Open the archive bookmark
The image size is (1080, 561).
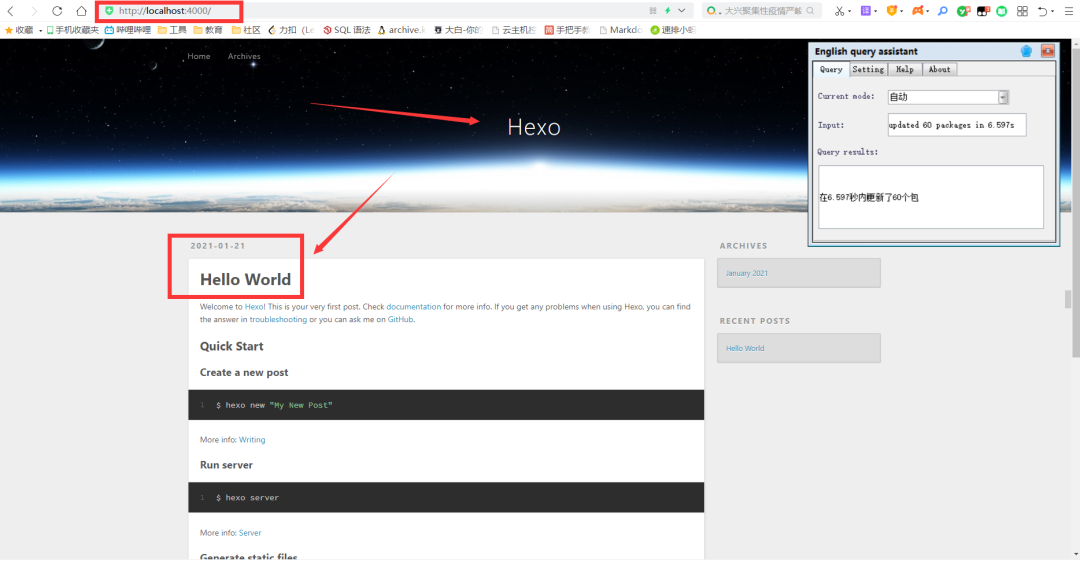(x=402, y=30)
